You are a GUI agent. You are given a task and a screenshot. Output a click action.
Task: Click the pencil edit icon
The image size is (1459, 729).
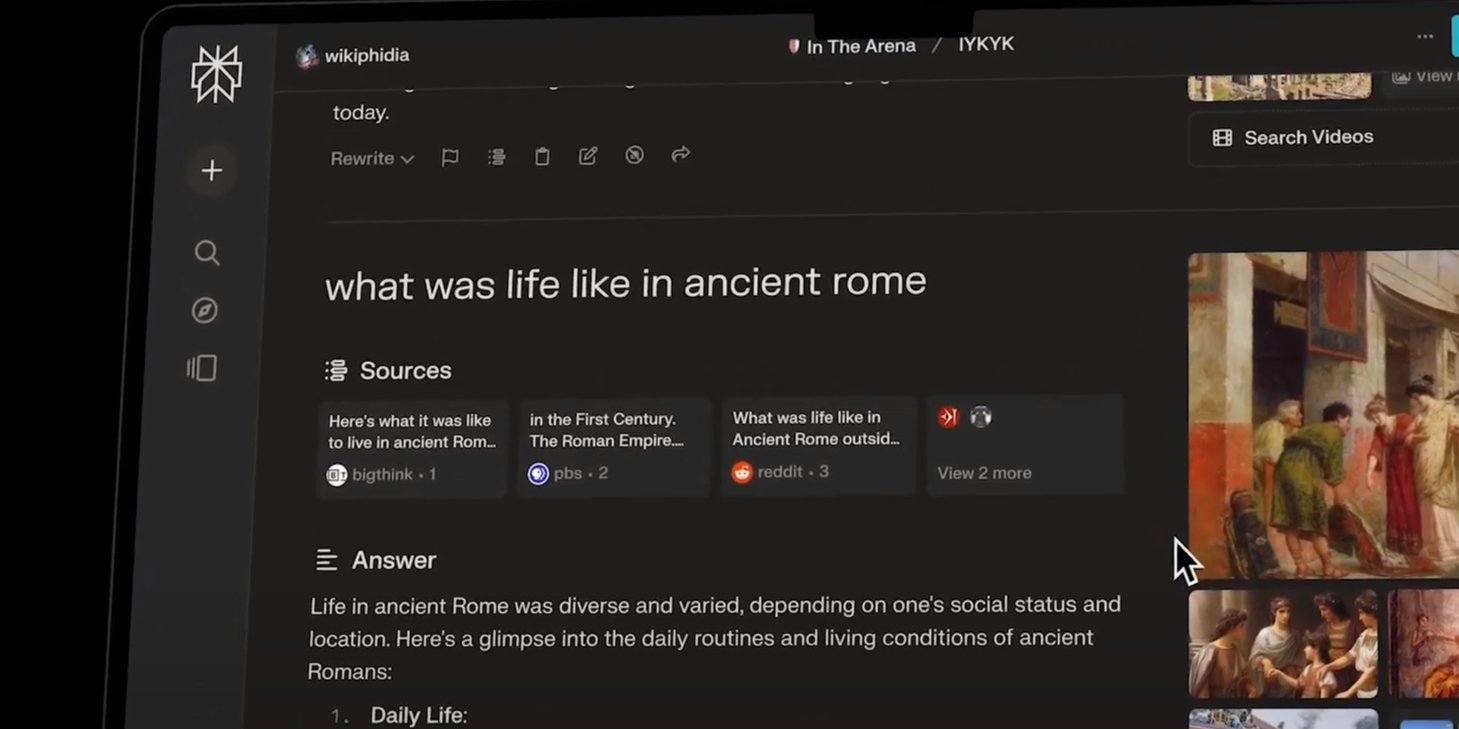coord(588,156)
